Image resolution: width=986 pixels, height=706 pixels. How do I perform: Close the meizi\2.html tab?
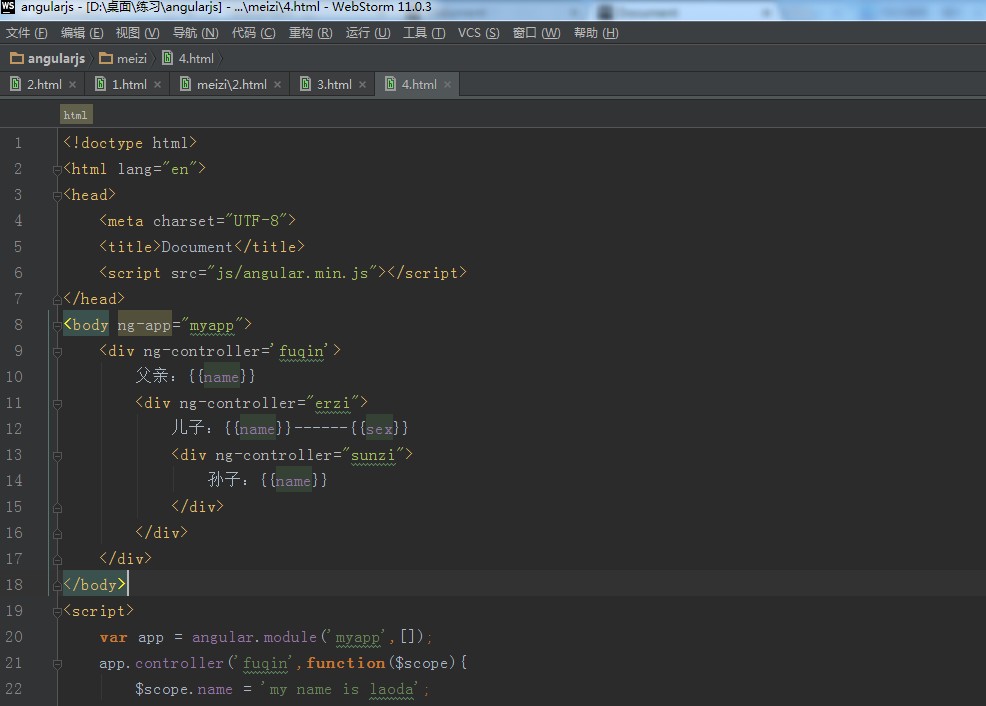point(277,84)
